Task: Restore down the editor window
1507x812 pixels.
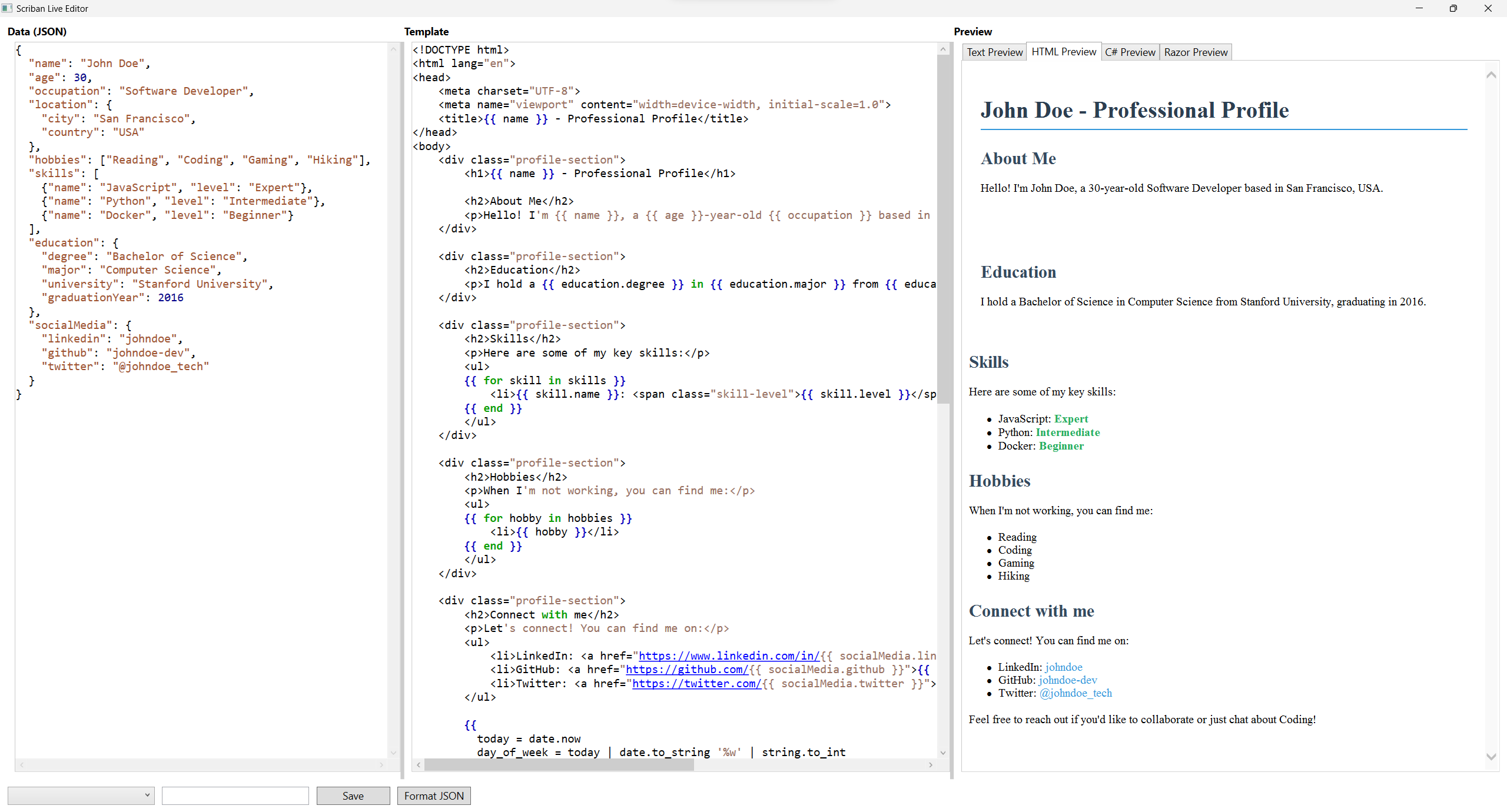Action: [1453, 8]
